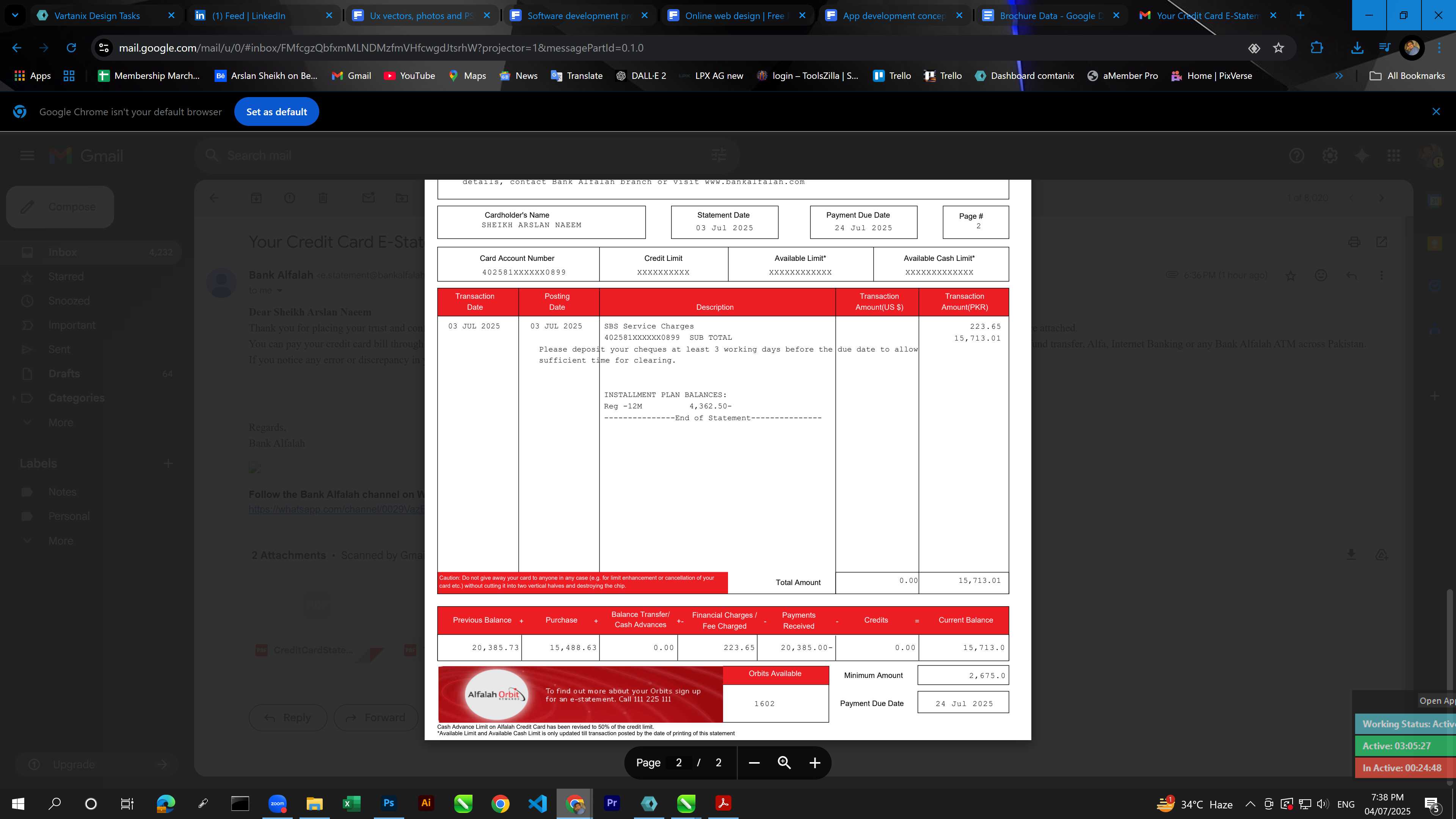Click Open App button on tracker widget

(x=1436, y=701)
